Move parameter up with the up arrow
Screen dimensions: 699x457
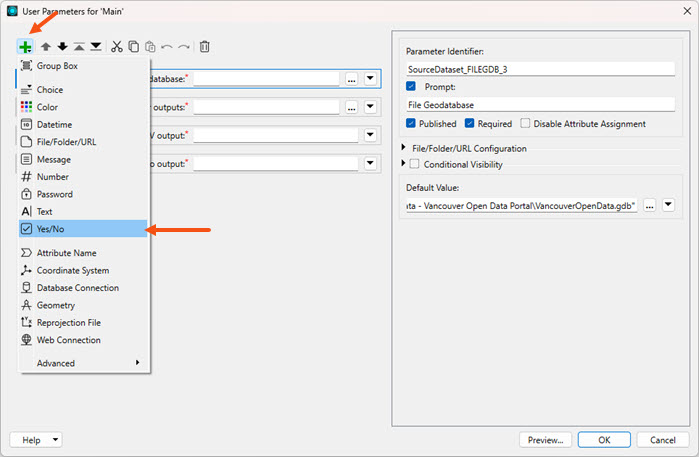click(45, 46)
